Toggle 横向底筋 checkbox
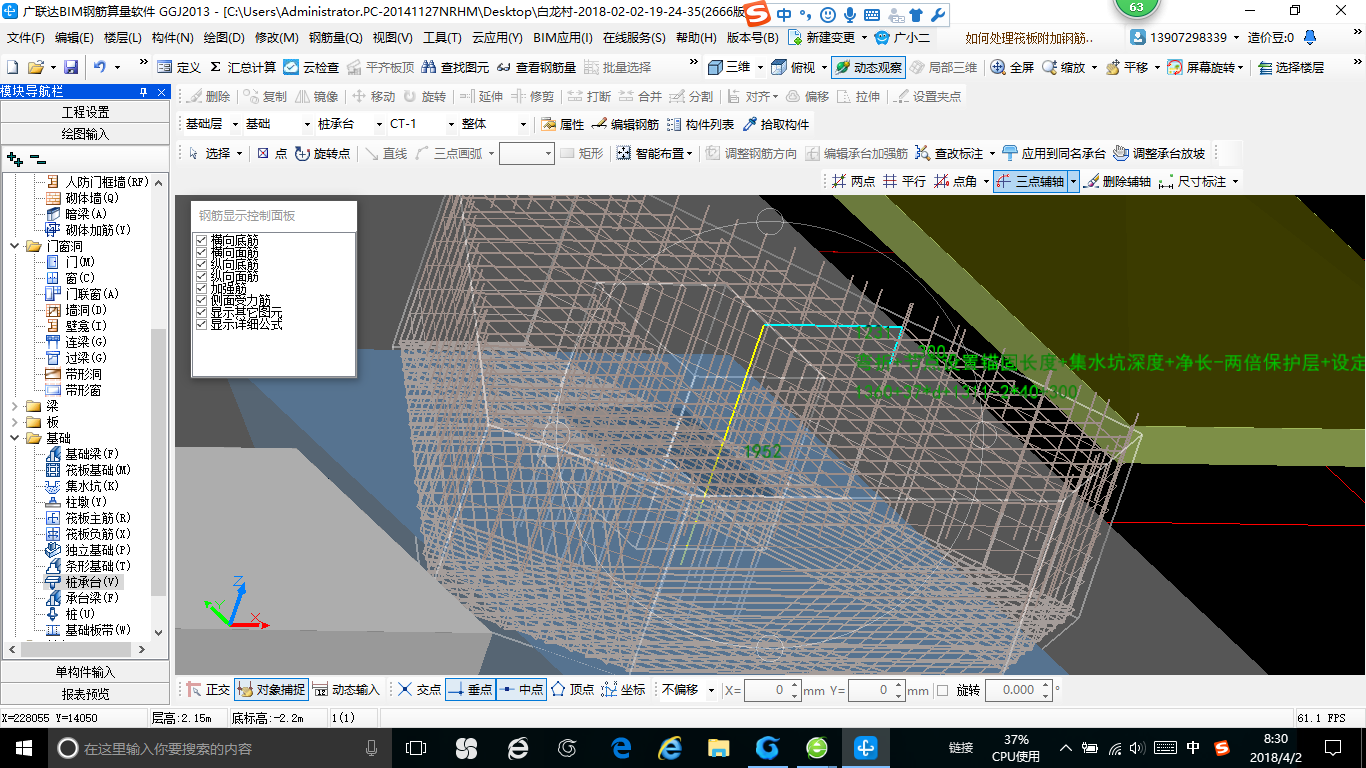Screen dimensions: 1366x768 [x=201, y=240]
